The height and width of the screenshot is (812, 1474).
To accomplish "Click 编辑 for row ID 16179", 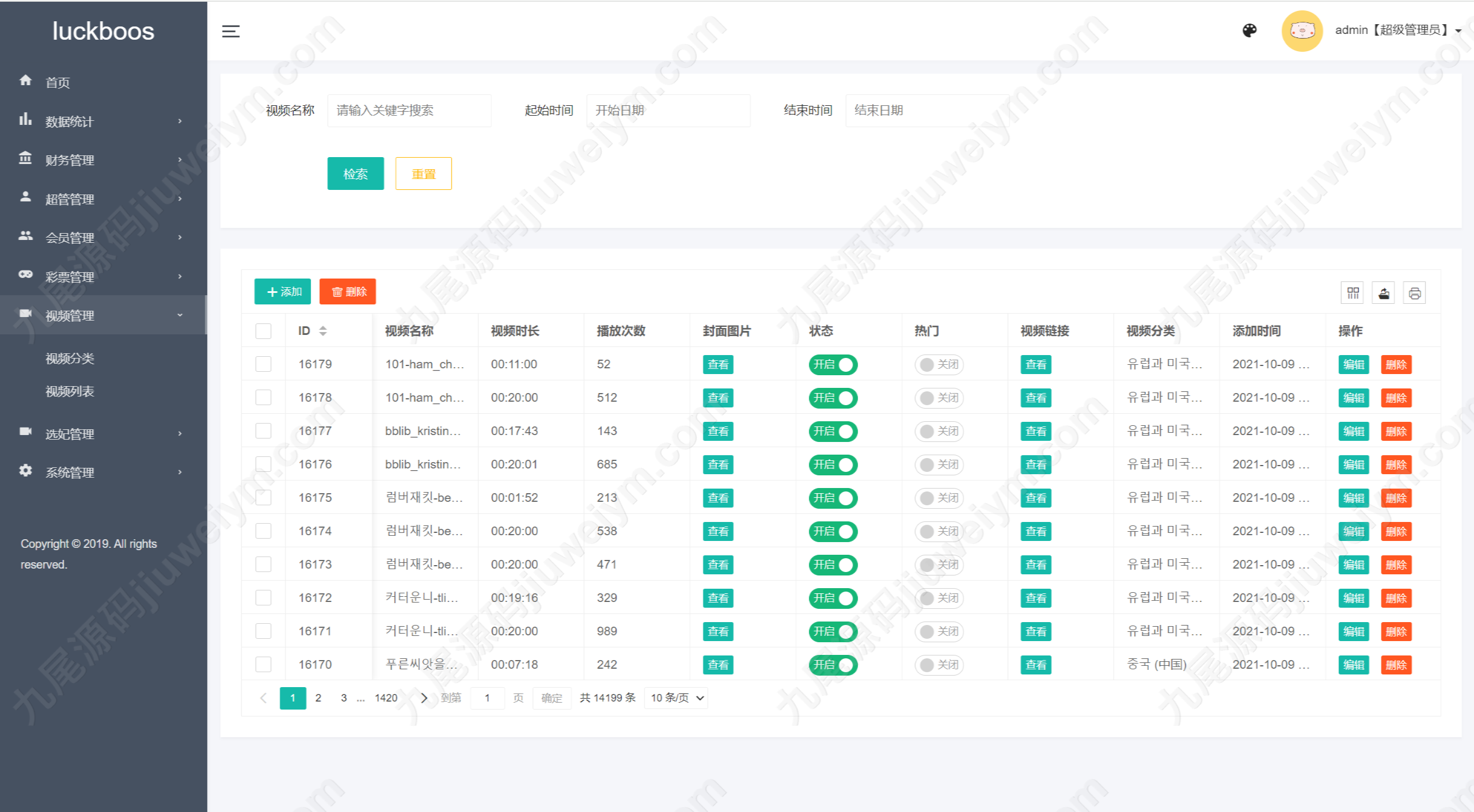I will 1354,364.
